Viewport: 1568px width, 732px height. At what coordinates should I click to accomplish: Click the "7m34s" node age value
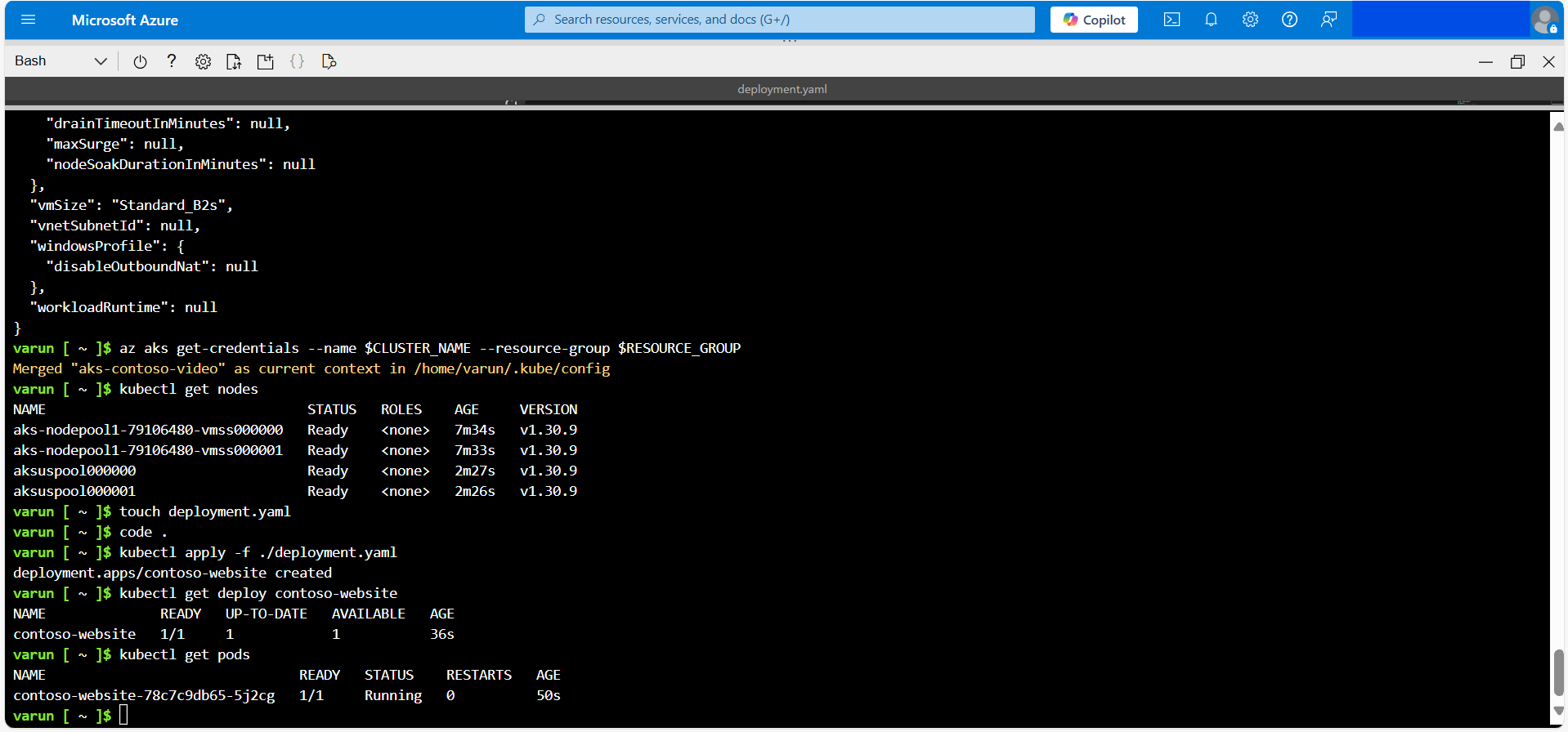[x=475, y=430]
